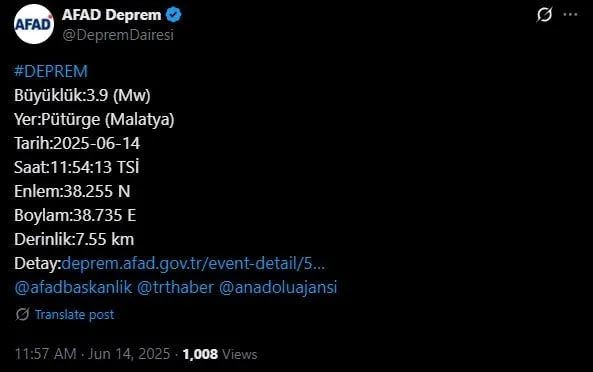Open the @trthaber mention
The image size is (593, 372).
[175, 287]
